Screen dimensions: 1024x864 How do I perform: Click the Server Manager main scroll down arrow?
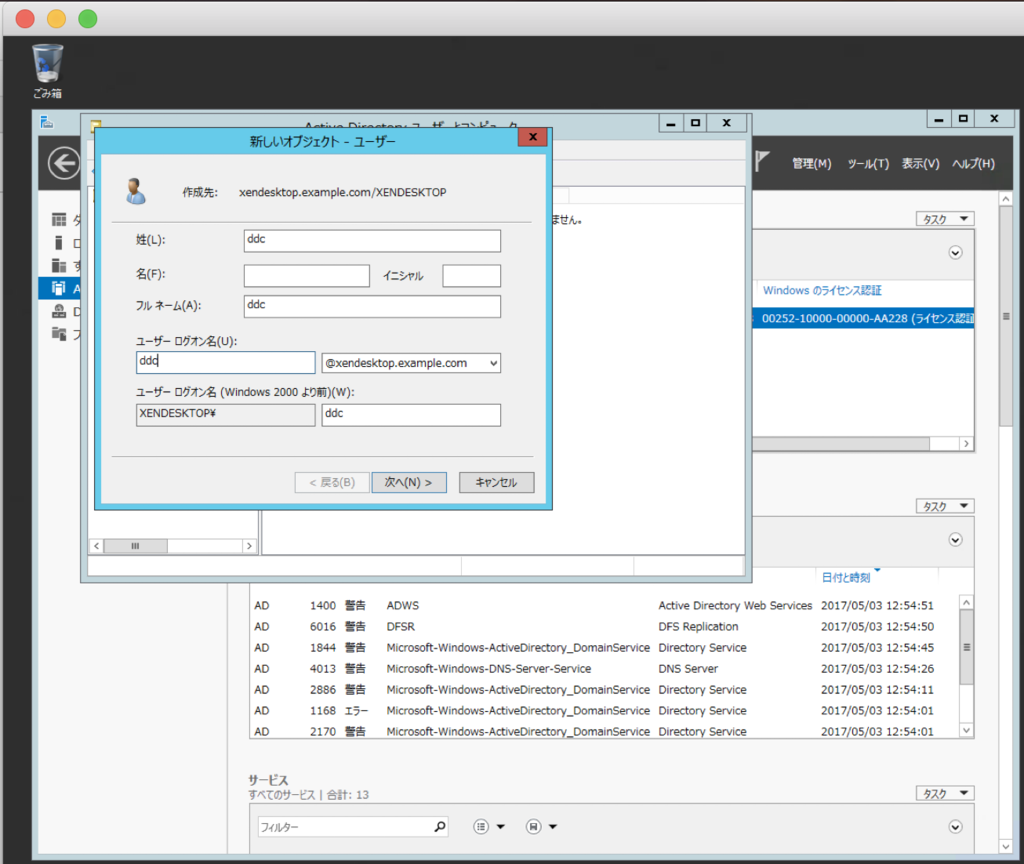coord(1006,846)
